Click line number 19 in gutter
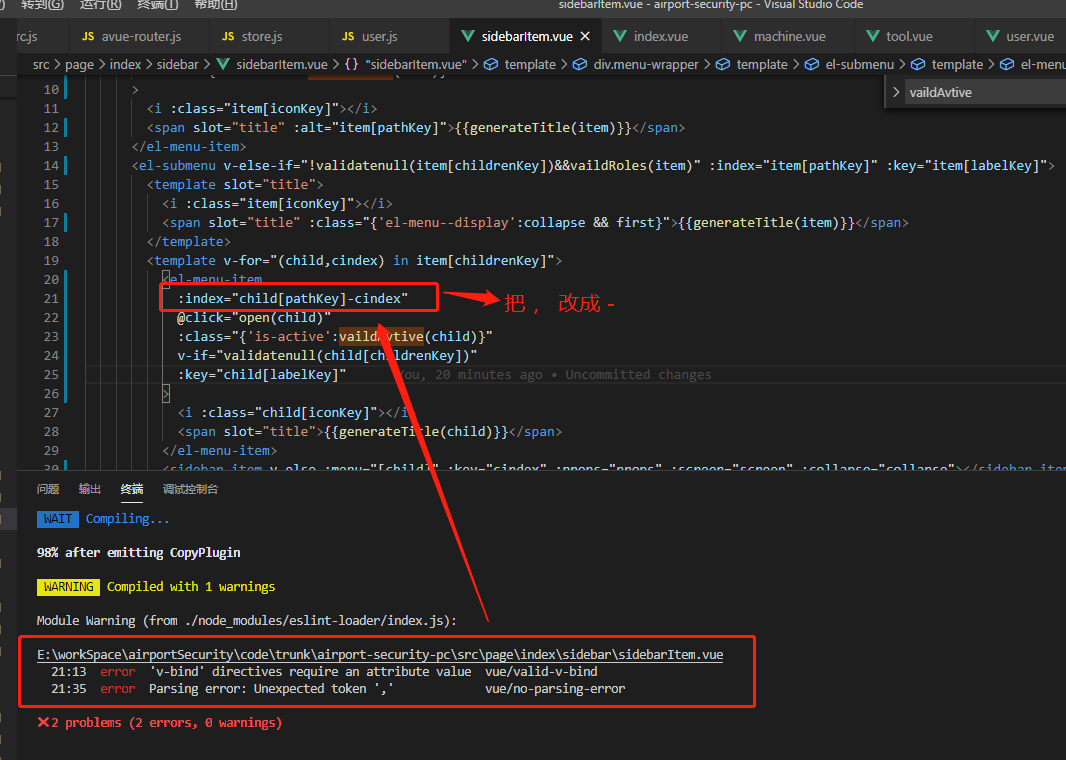Viewport: 1066px width, 760px height. tap(51, 260)
